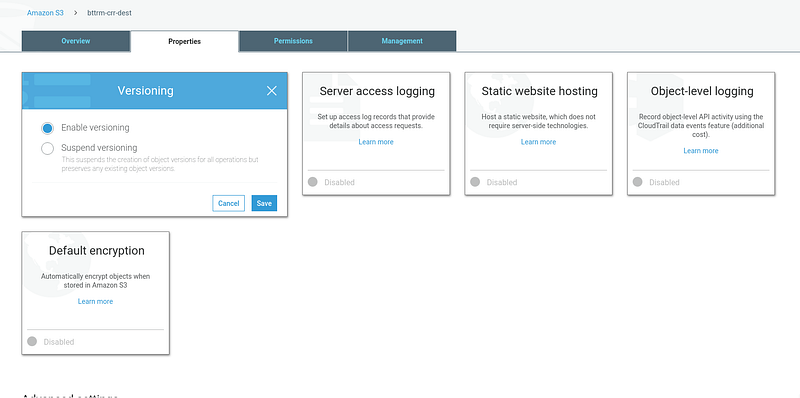Click the Server access logging Disabled status icon
This screenshot has height=398, width=800.
[x=313, y=182]
